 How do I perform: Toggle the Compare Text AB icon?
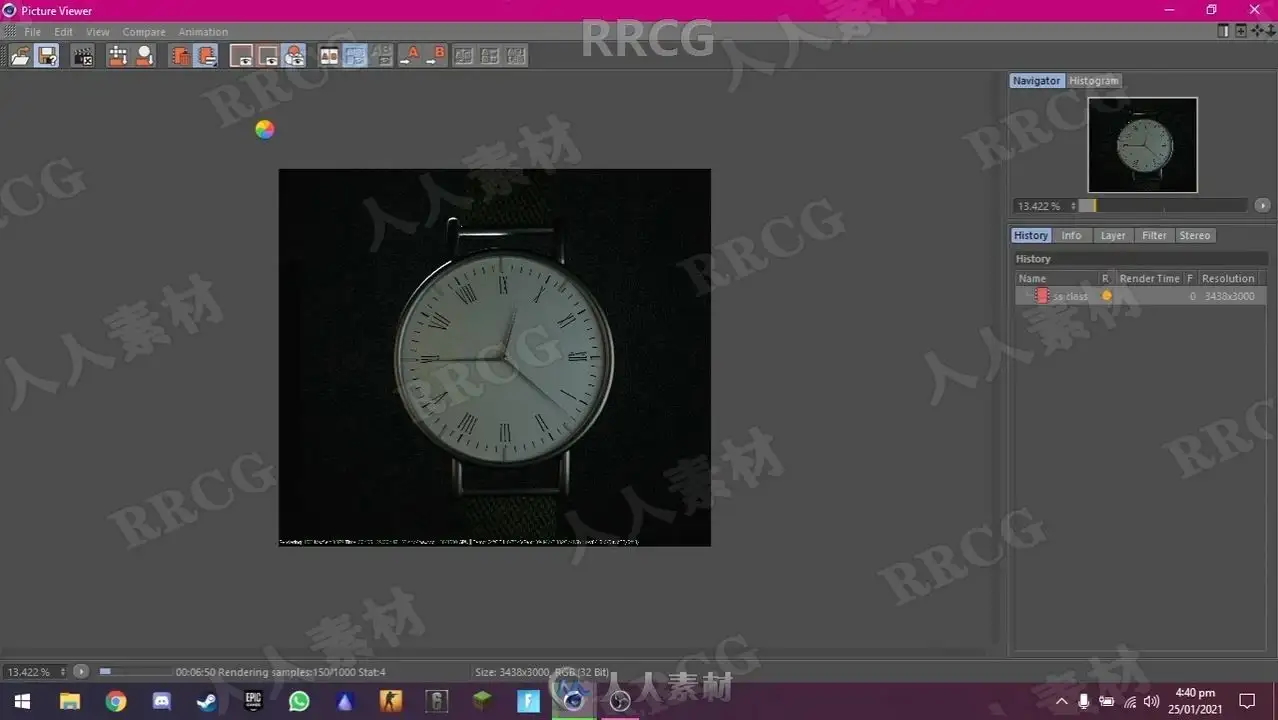point(381,56)
